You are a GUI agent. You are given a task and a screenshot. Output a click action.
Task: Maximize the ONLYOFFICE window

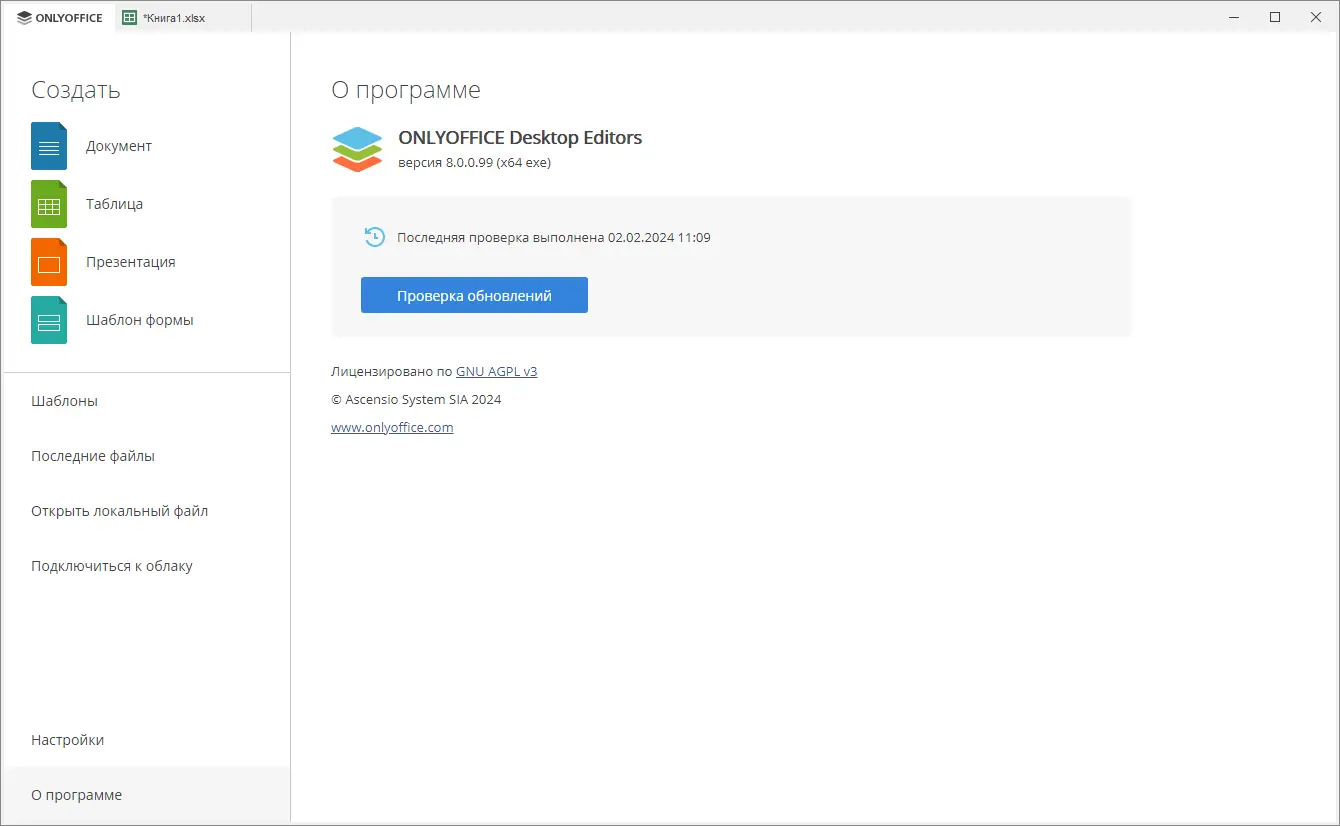point(1275,17)
